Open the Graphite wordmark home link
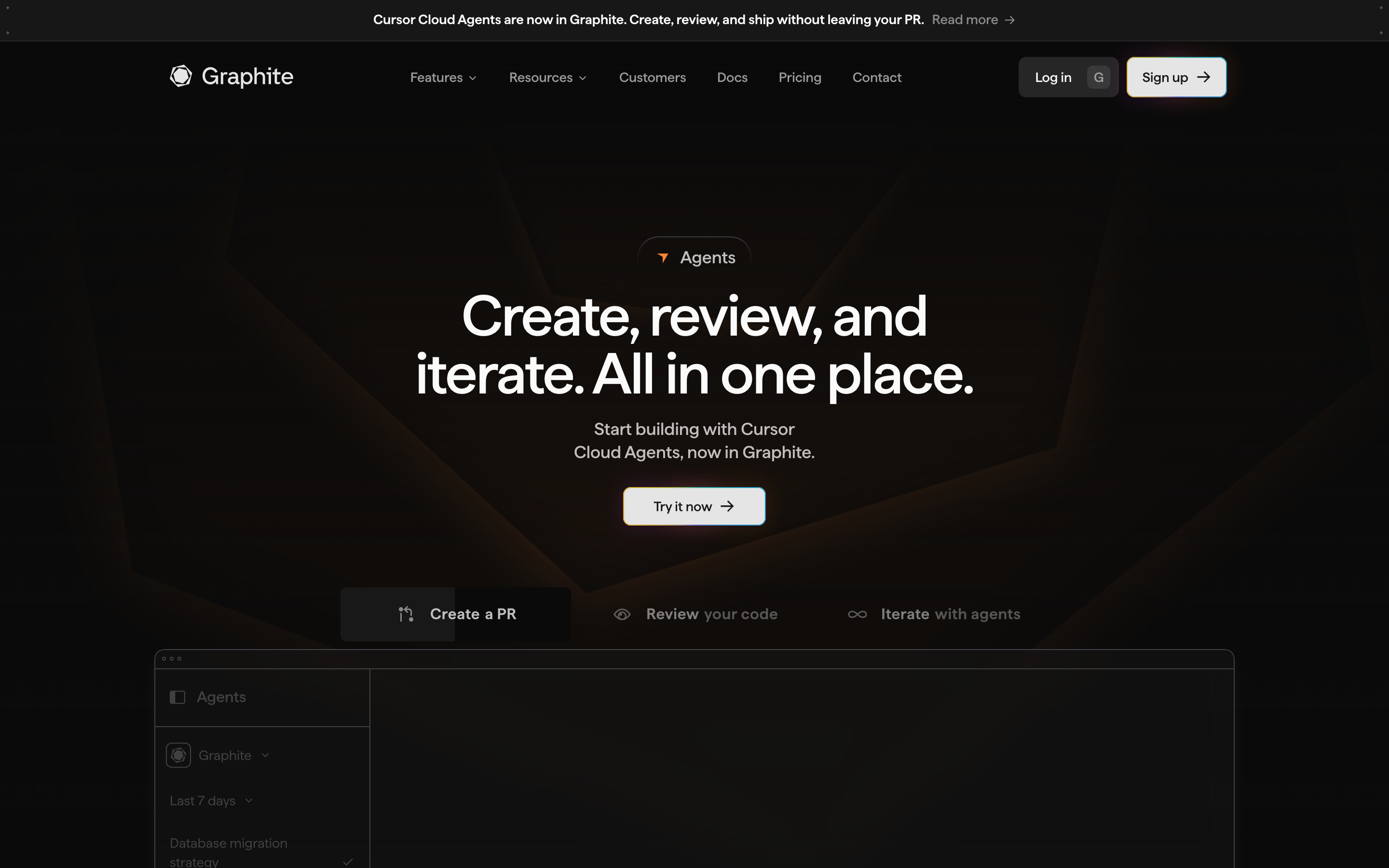 (247, 76)
